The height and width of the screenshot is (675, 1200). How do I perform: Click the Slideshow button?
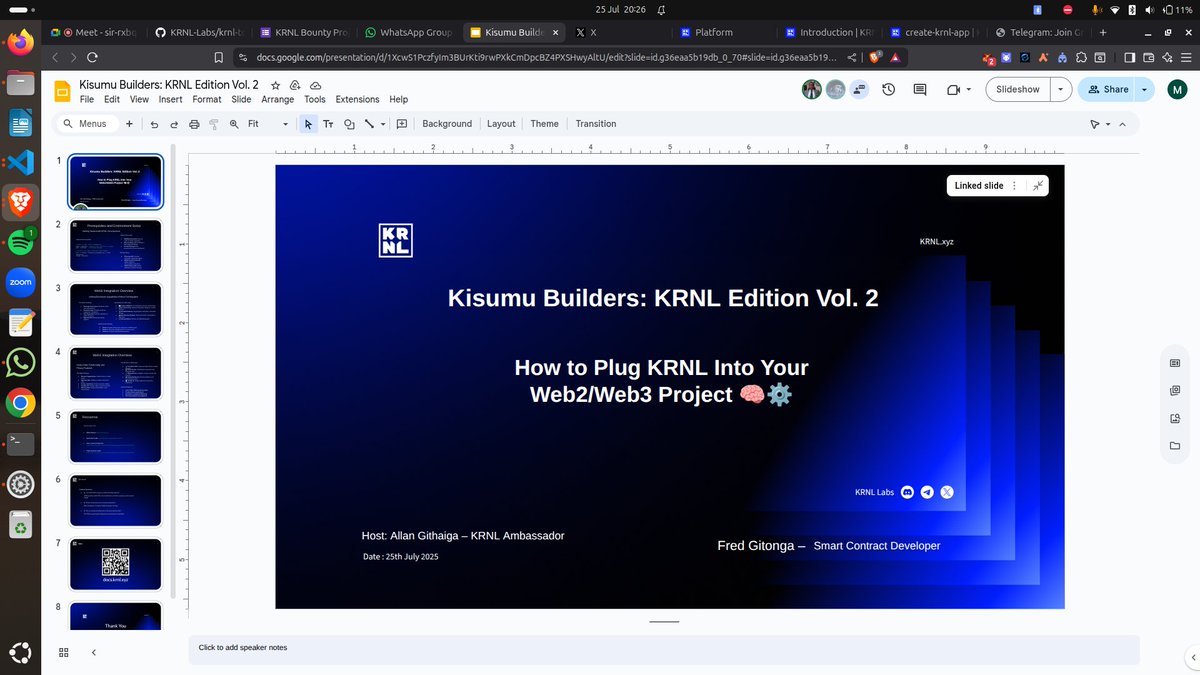[x=1018, y=89]
